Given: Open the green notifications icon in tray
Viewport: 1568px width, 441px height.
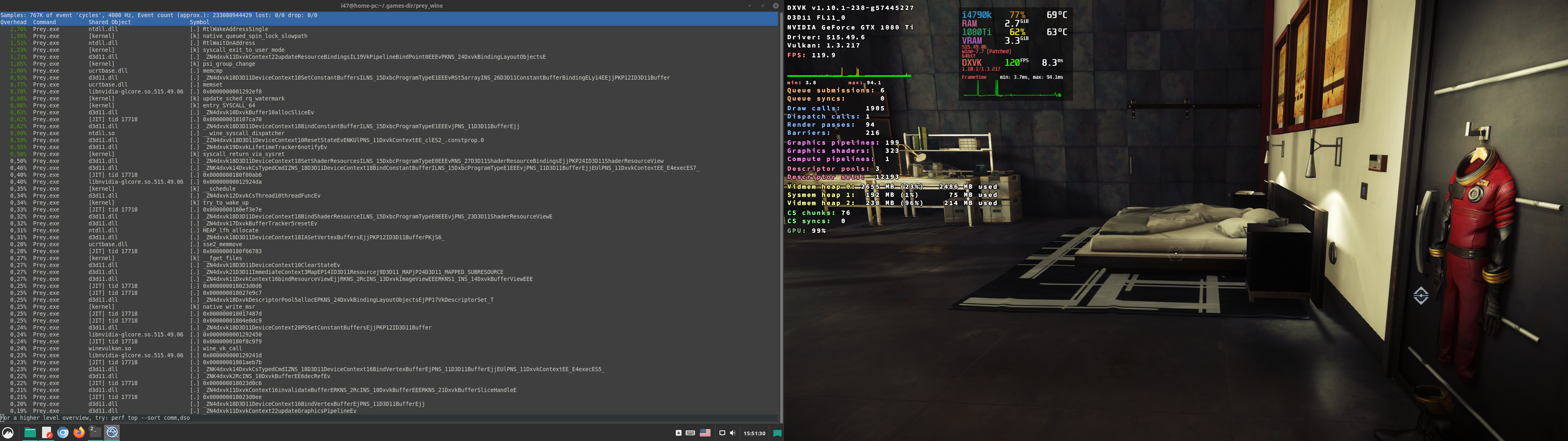Looking at the screenshot, I should [777, 433].
